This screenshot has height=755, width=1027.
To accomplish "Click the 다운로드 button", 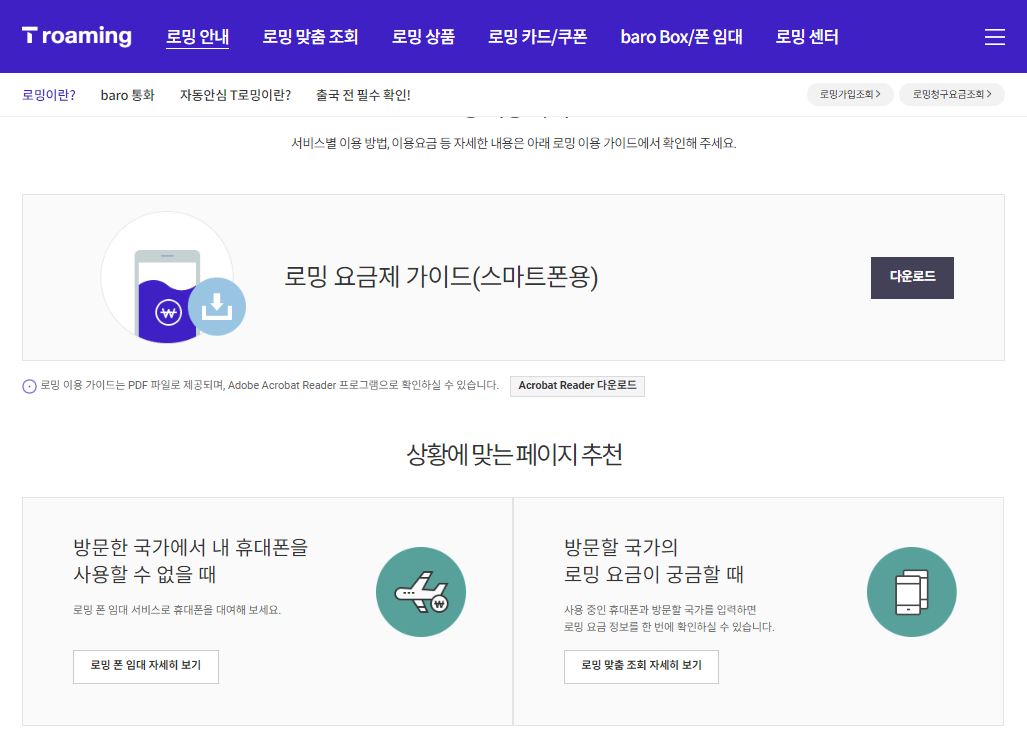I will 911,277.
